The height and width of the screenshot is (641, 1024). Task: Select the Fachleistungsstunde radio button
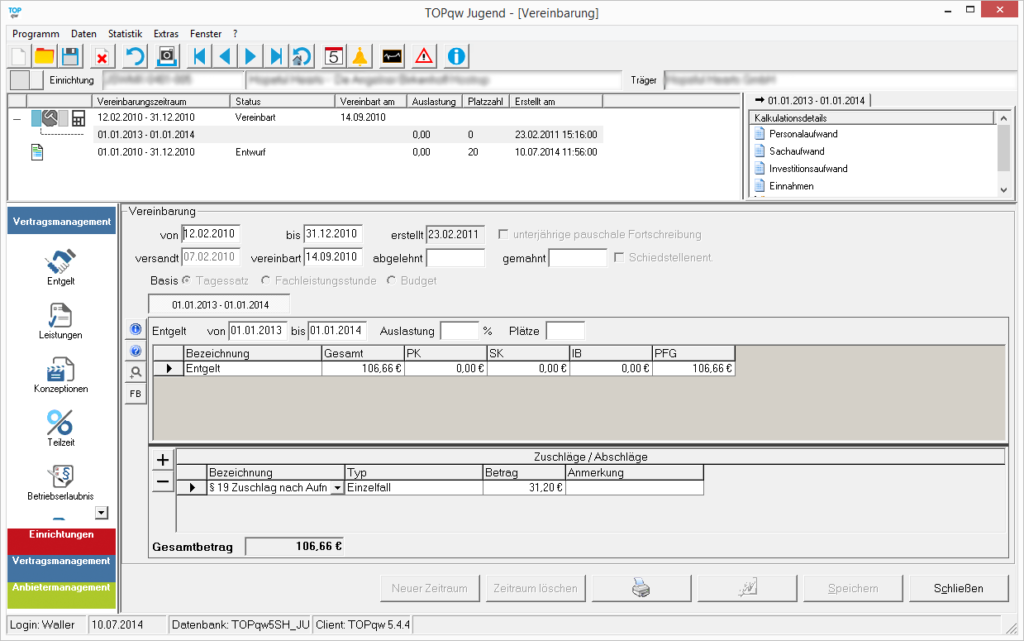(x=266, y=281)
